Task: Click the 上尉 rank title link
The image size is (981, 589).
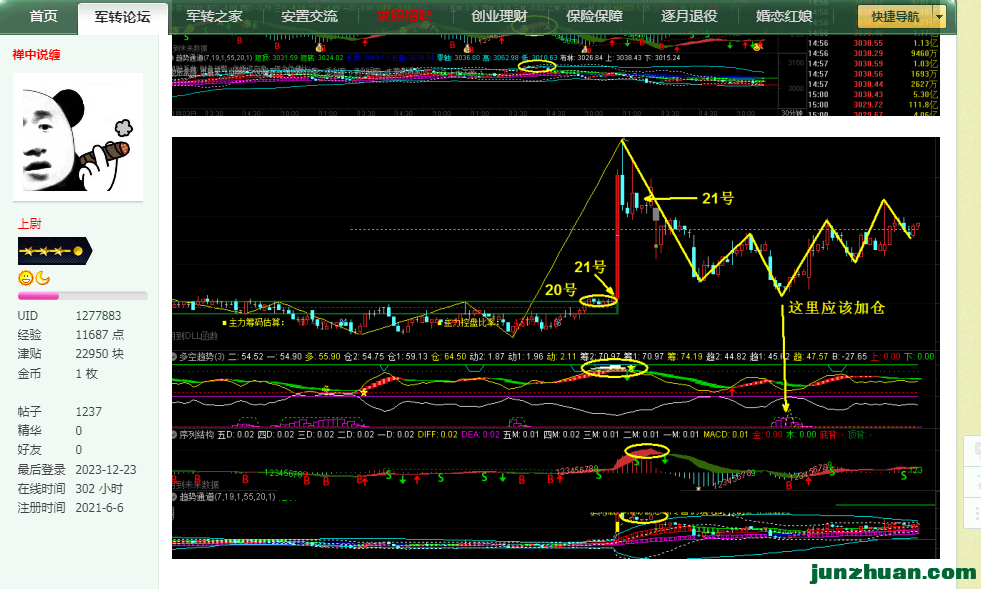Action: [x=29, y=224]
